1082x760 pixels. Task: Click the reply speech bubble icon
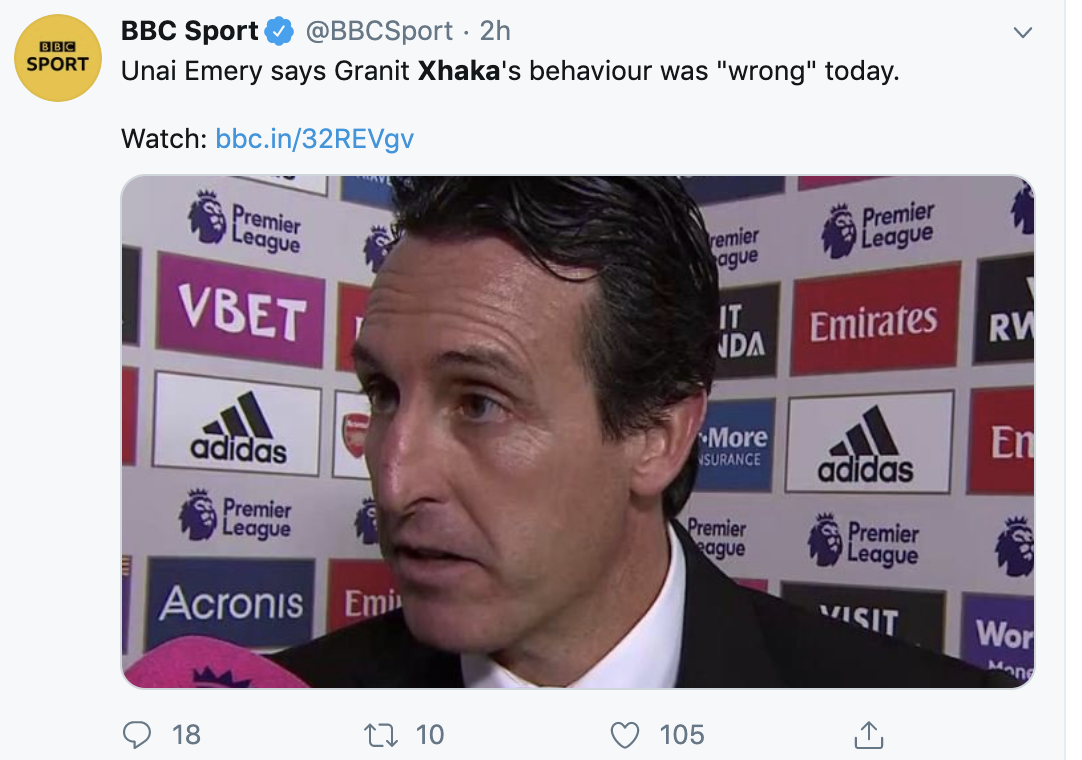click(x=136, y=735)
